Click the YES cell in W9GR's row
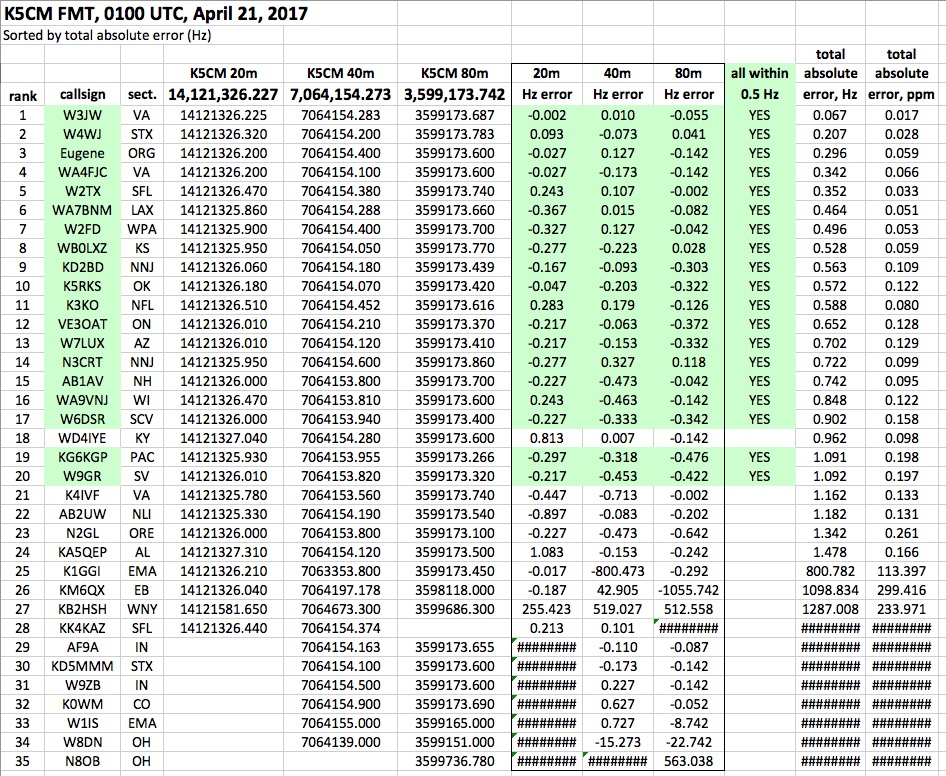946x776 pixels. pyautogui.click(x=760, y=476)
